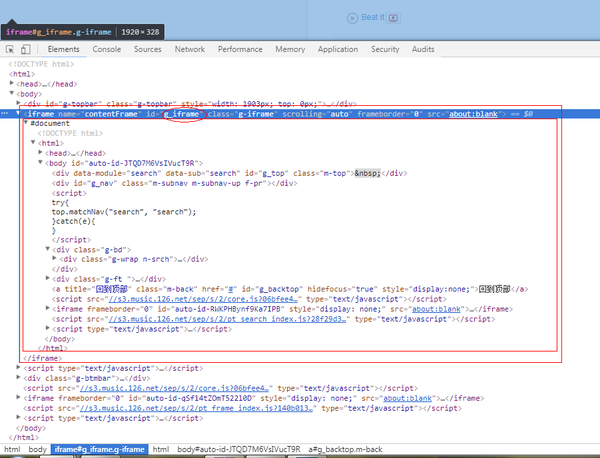Open the Application tab
The height and width of the screenshot is (458, 600).
tap(338, 49)
